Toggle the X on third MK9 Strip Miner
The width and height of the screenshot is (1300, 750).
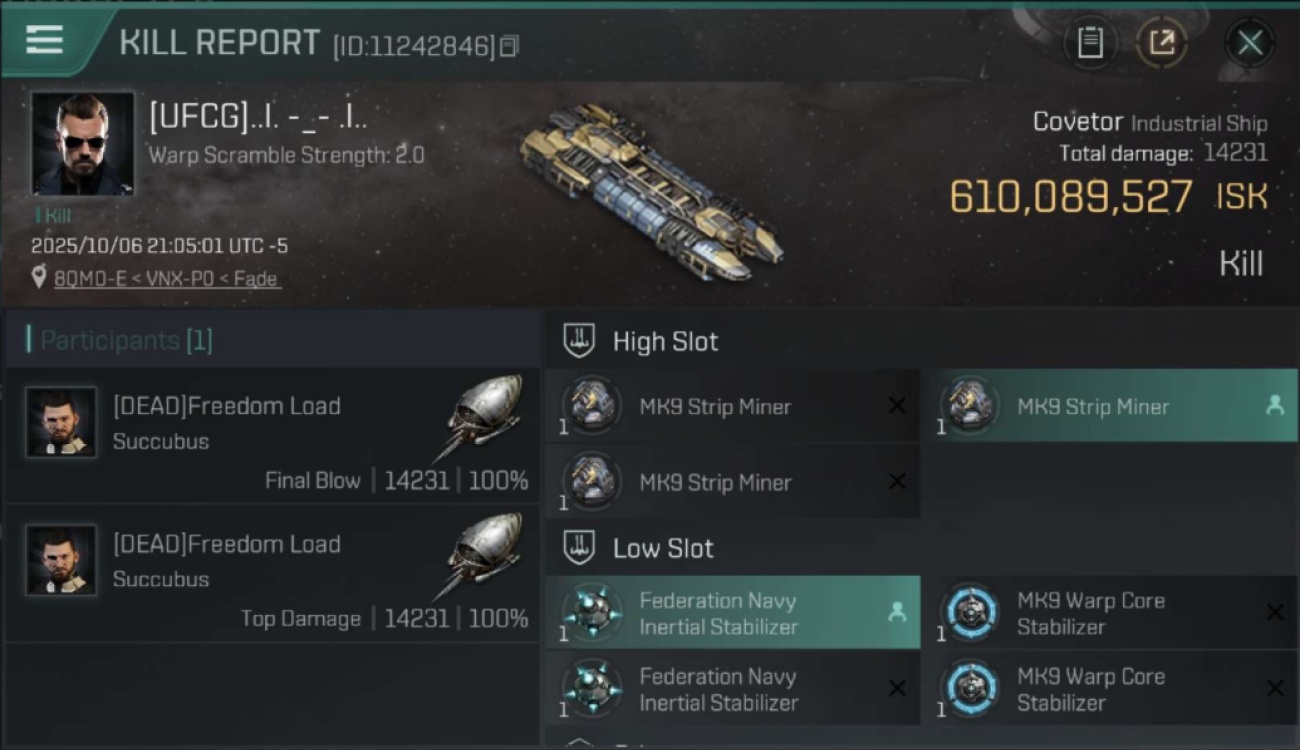tap(897, 482)
